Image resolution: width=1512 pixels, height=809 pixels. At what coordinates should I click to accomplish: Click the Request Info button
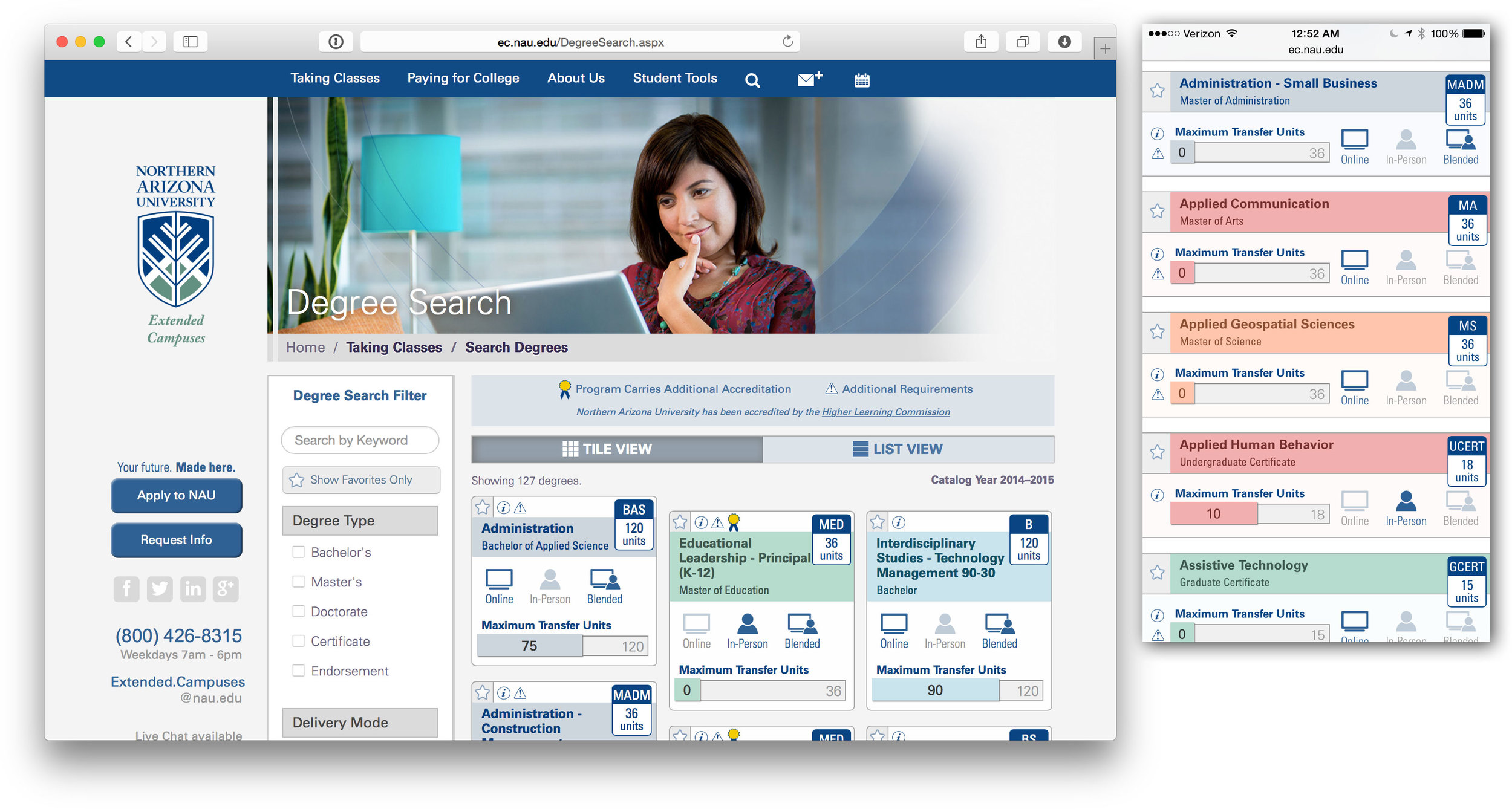click(x=177, y=539)
